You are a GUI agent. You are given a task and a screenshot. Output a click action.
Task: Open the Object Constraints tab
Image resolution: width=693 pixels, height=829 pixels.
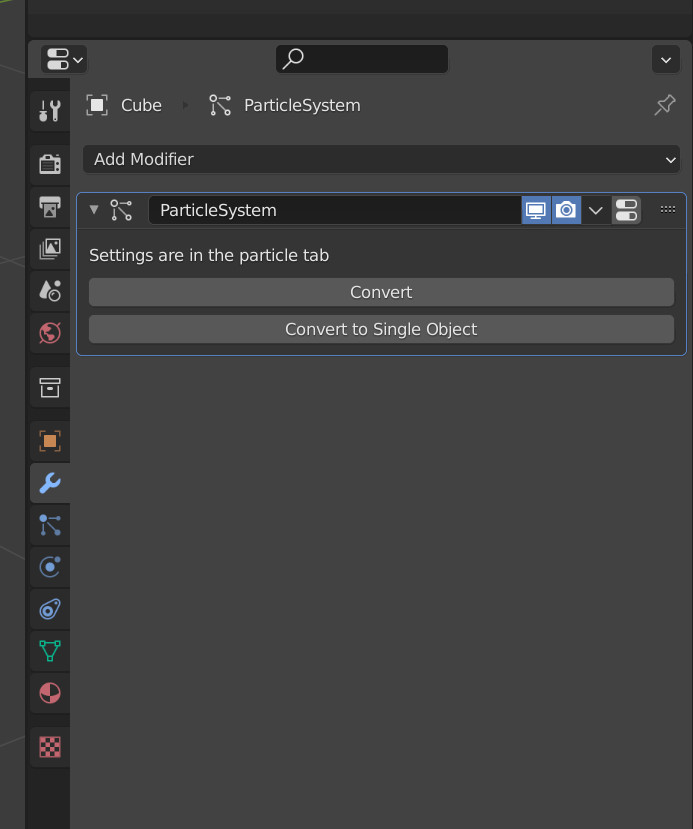[50, 609]
